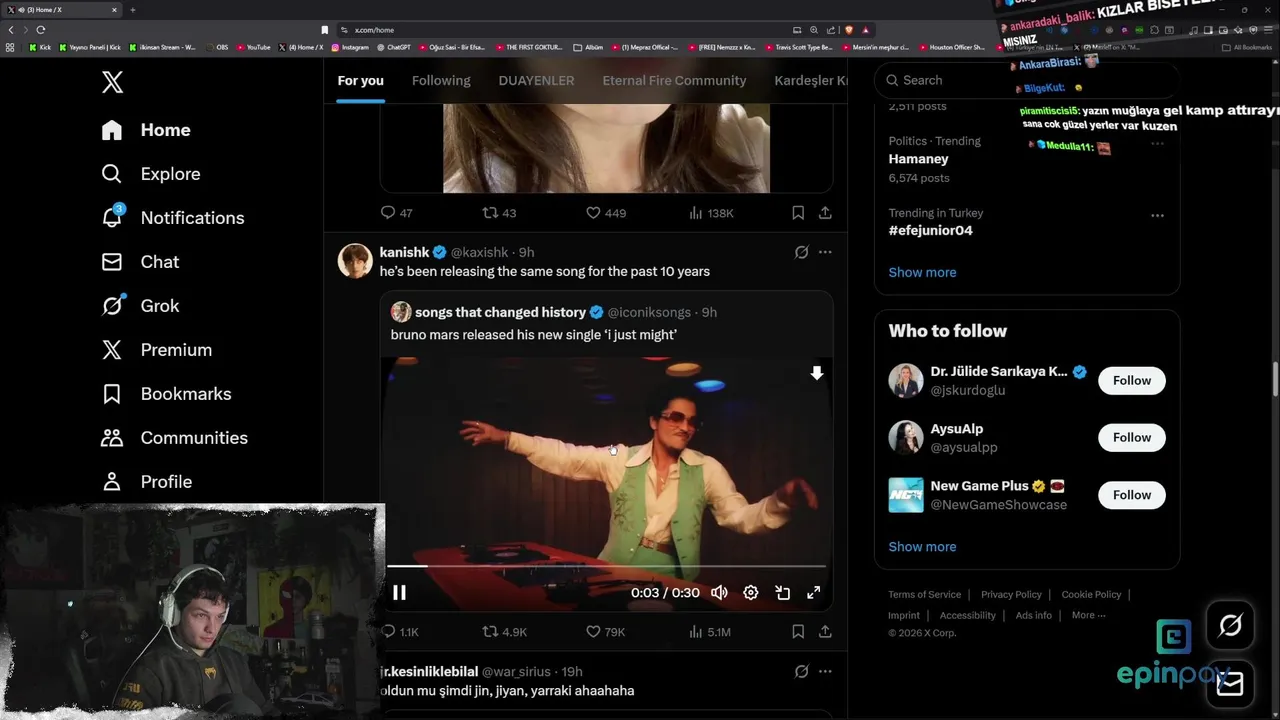Image resolution: width=1280 pixels, height=720 pixels.
Task: Show more trends
Action: point(922,272)
